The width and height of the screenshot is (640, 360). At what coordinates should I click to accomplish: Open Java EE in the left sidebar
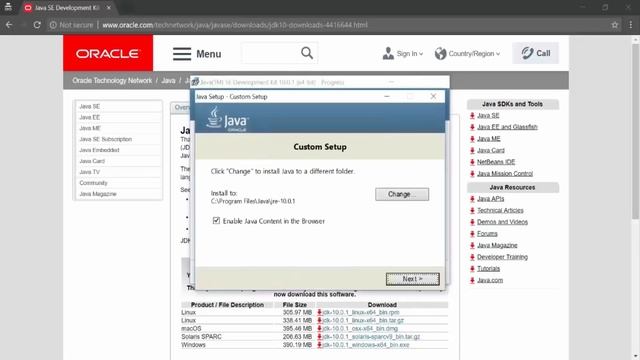tap(89, 117)
